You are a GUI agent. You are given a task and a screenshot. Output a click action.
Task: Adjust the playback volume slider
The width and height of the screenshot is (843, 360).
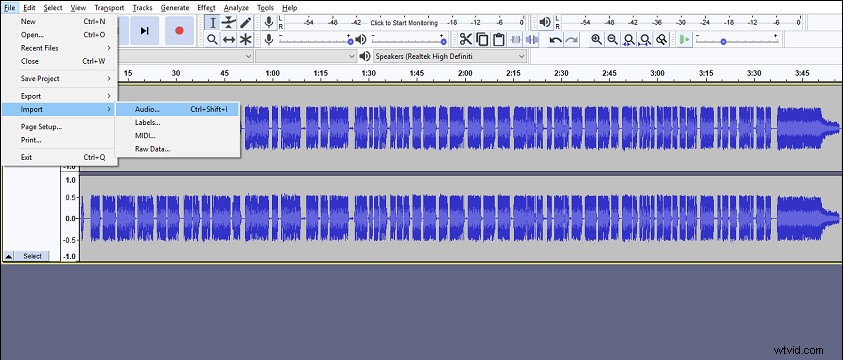[x=409, y=40]
